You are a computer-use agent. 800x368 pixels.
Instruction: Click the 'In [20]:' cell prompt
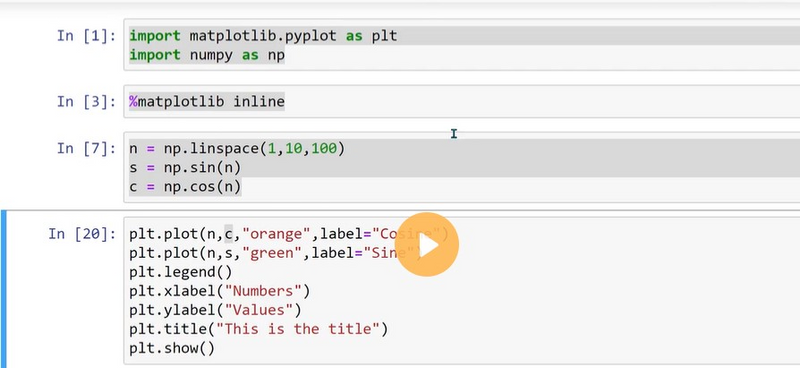pos(82,234)
